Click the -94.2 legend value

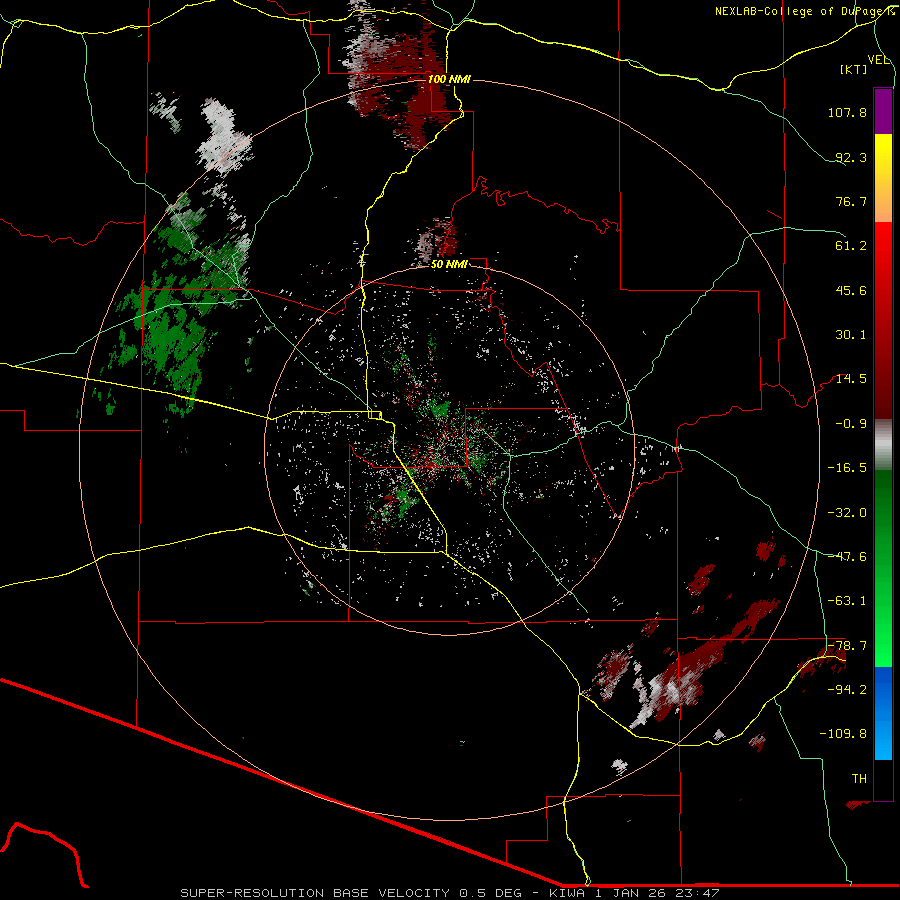point(847,689)
